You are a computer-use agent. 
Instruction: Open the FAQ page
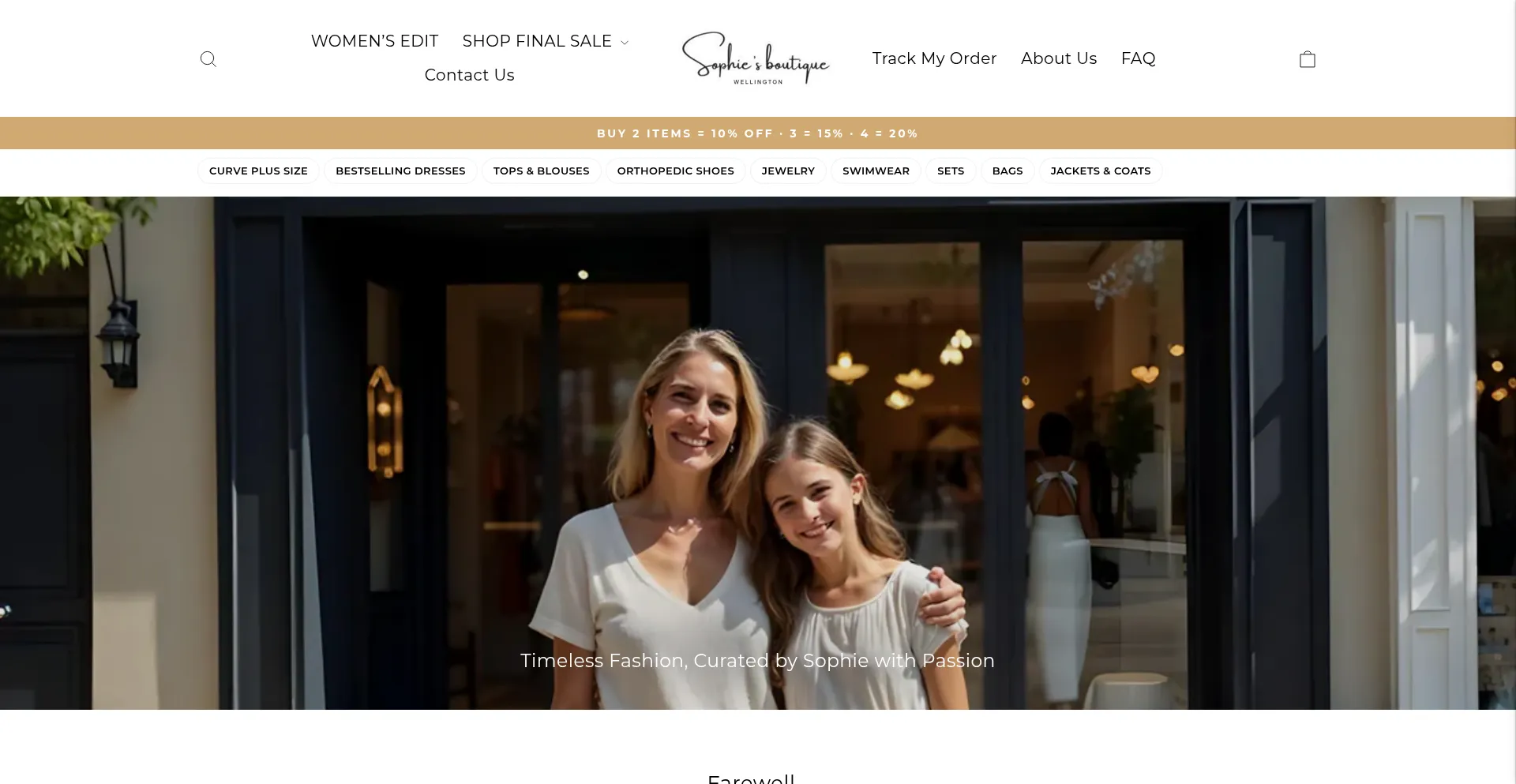click(x=1138, y=58)
